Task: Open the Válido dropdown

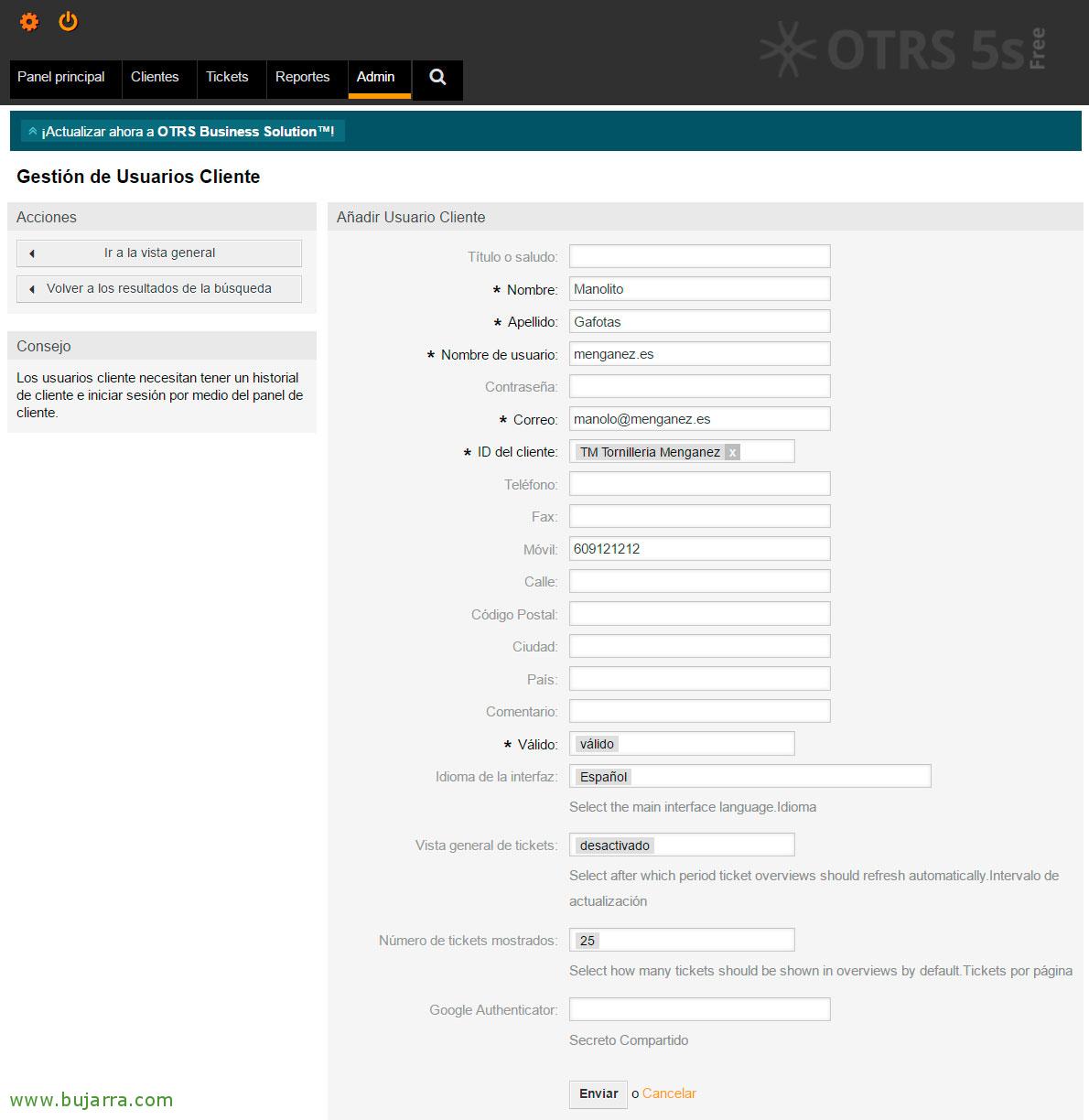Action: tap(682, 744)
